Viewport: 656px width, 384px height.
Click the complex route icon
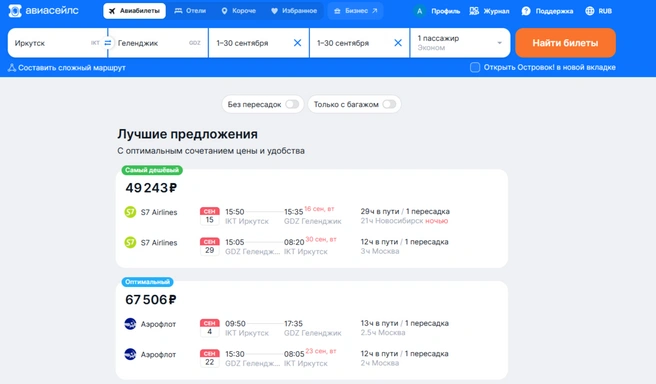coord(12,67)
